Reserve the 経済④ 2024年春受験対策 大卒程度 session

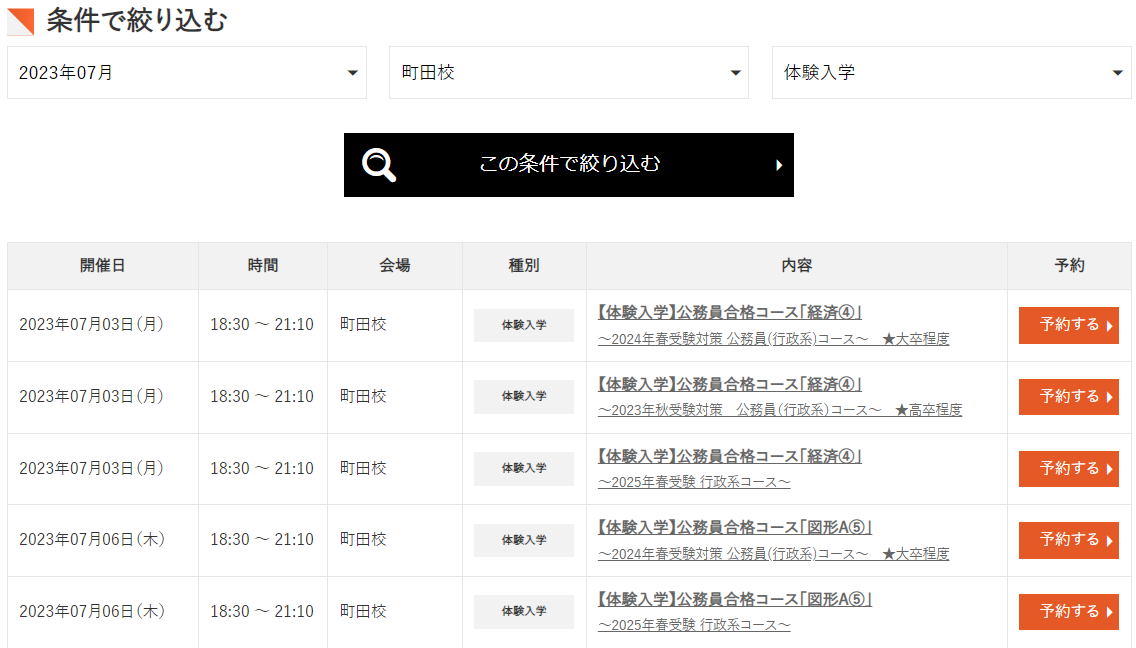point(1069,325)
